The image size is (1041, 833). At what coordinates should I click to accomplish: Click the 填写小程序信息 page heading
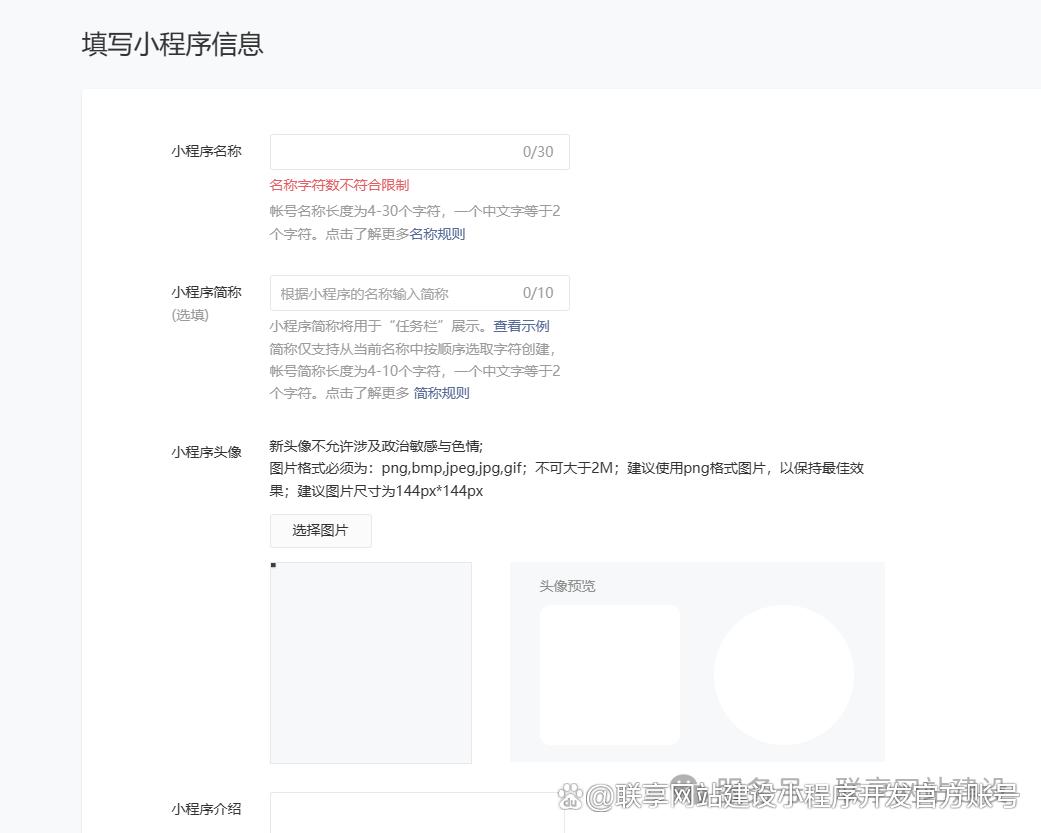[x=172, y=44]
